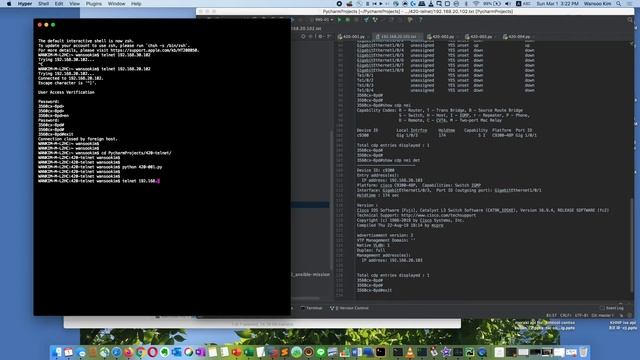640x360 pixels.
Task: Switch to the 420-001.py editor tab
Action: point(352,37)
